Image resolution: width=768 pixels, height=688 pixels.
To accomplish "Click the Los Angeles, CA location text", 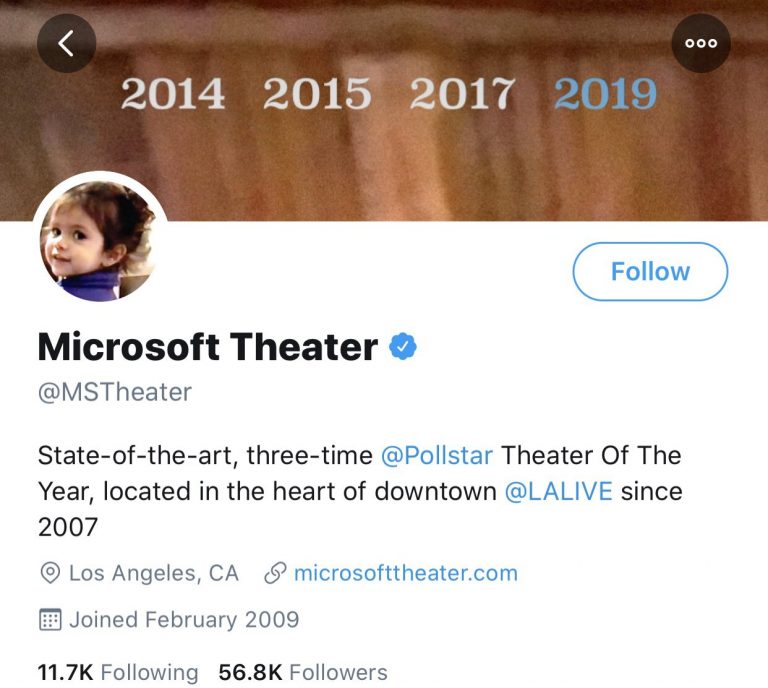I will (x=154, y=574).
